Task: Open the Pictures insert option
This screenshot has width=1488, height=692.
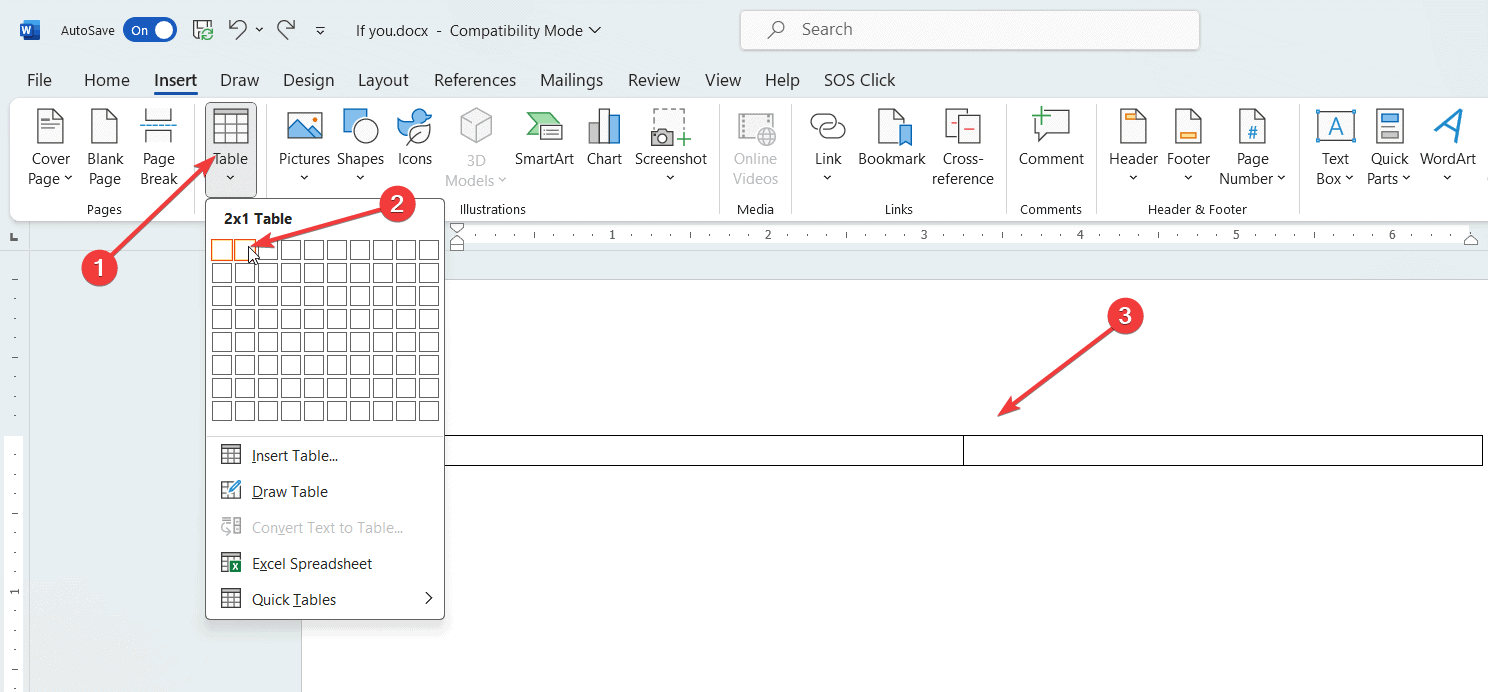Action: pos(304,148)
